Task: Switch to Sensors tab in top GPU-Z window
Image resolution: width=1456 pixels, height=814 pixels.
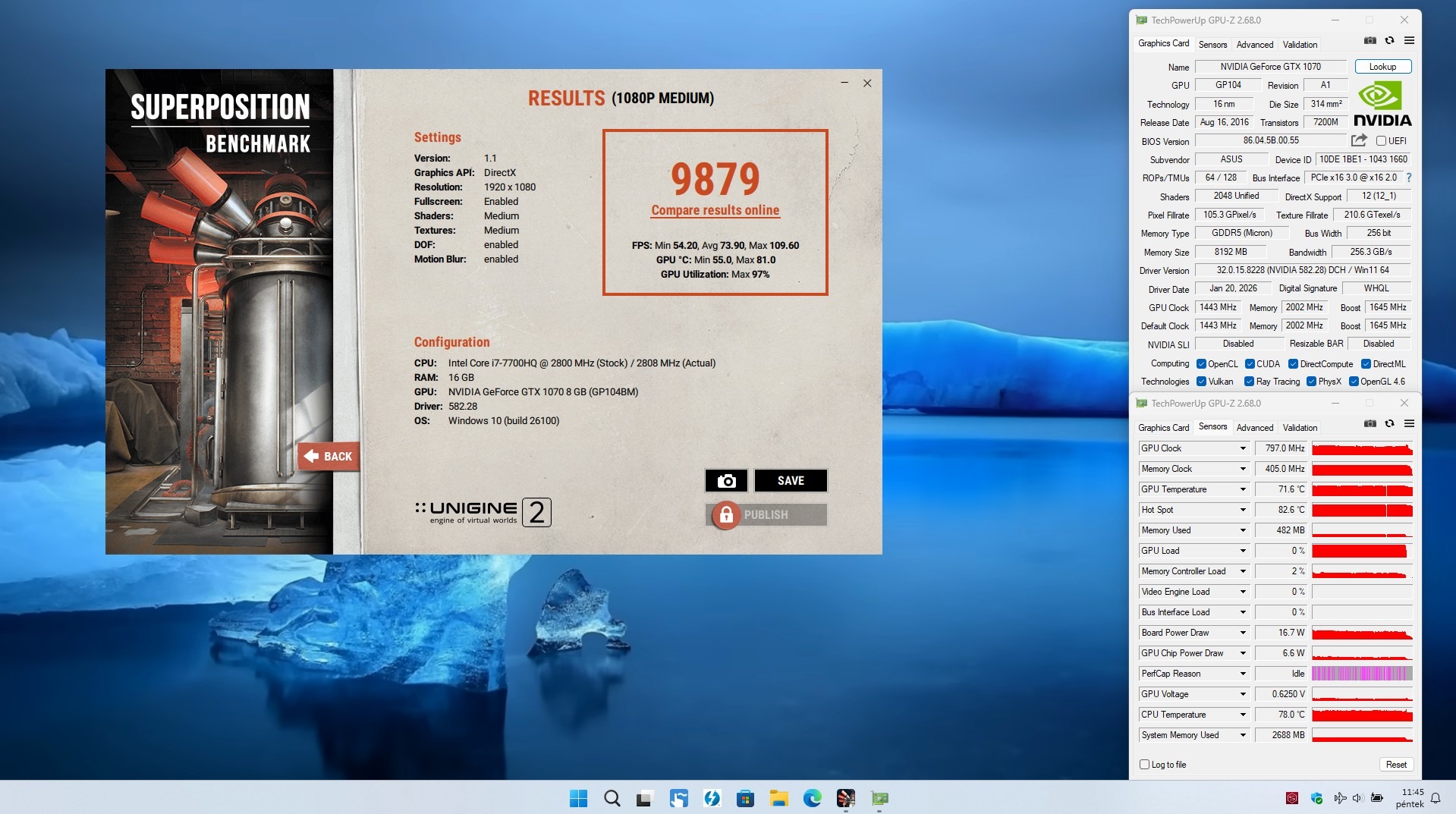Action: pos(1212,45)
